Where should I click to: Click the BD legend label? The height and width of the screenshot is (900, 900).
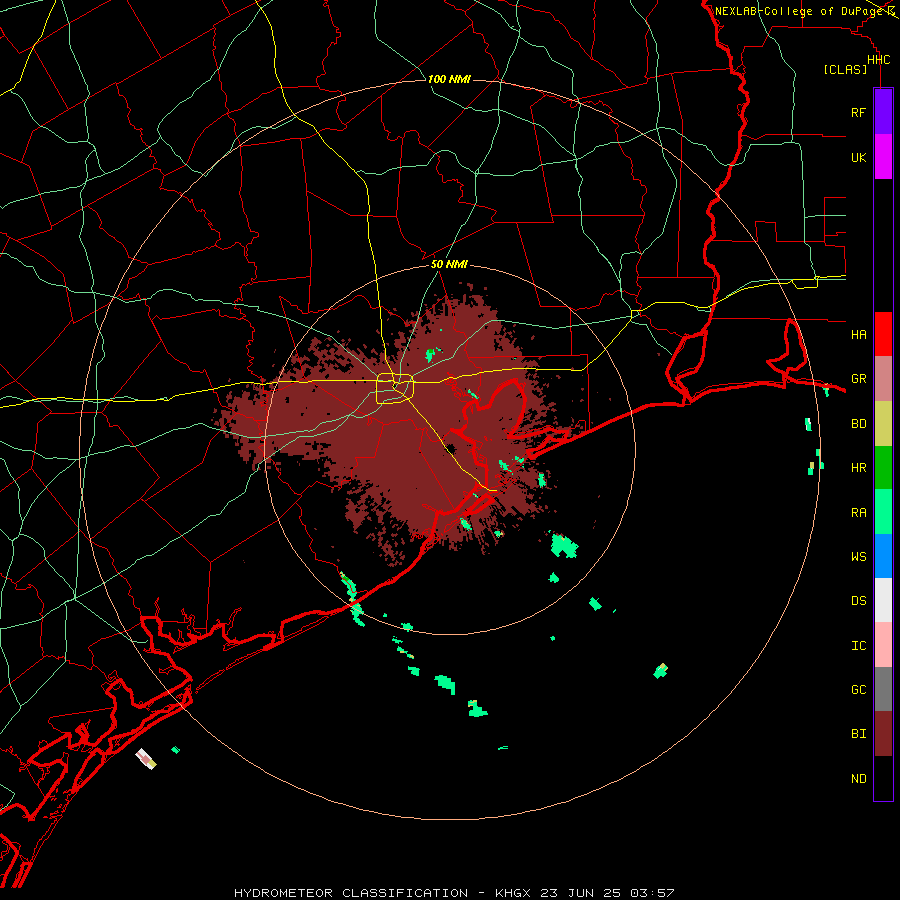(x=858, y=424)
